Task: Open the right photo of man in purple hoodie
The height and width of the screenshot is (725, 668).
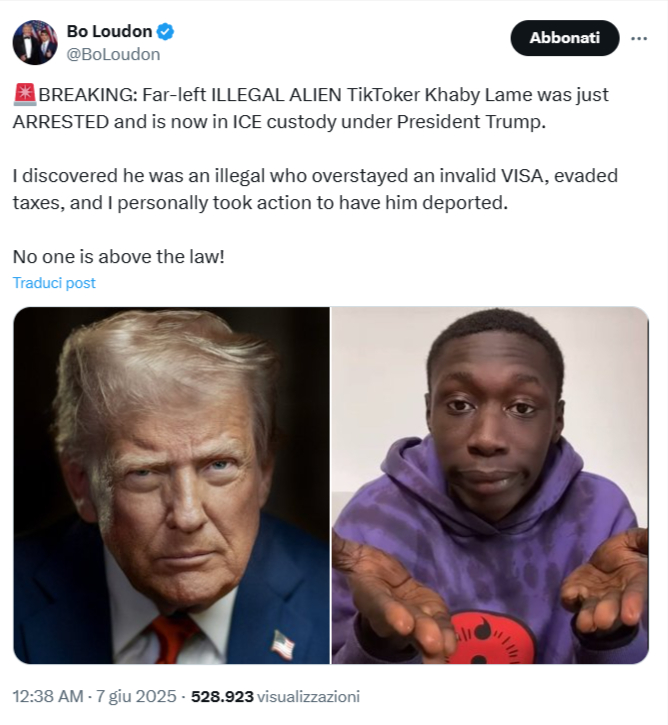Action: (x=490, y=485)
